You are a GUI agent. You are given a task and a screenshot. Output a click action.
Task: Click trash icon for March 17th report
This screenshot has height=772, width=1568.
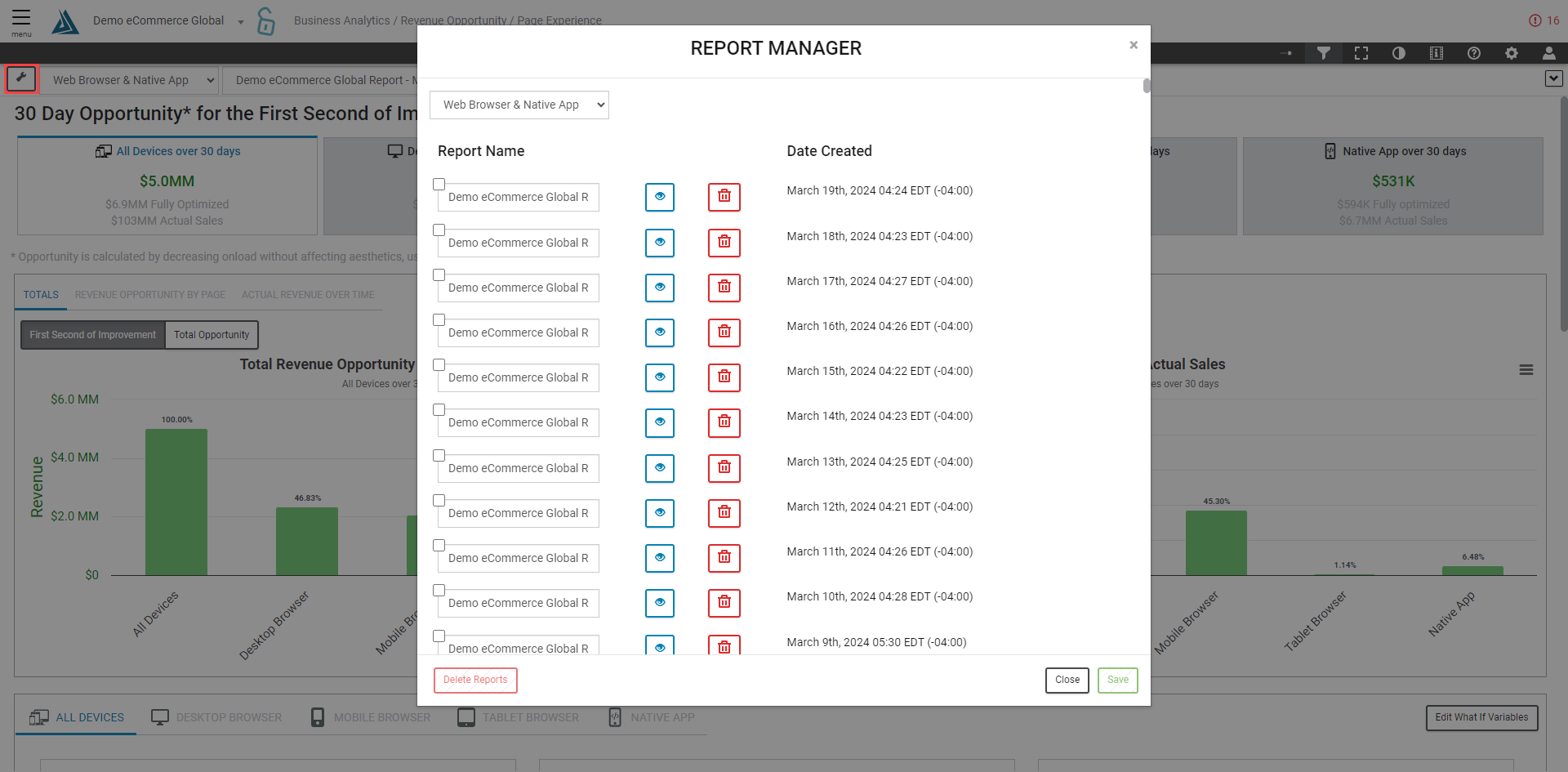[724, 288]
